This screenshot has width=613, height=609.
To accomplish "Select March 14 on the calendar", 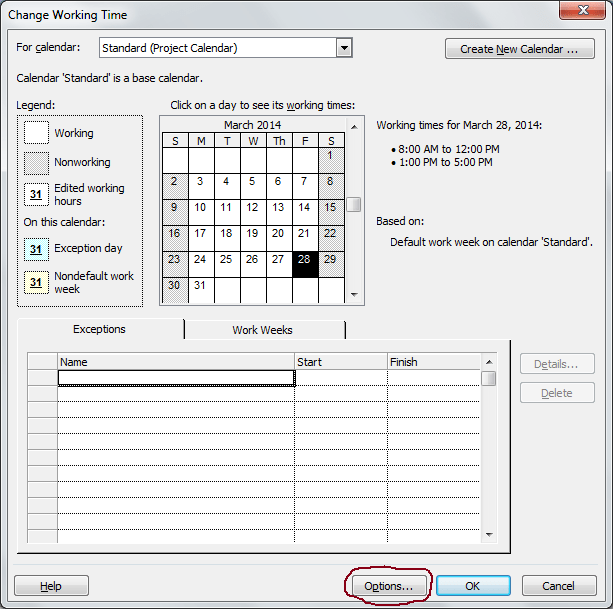I will (305, 213).
